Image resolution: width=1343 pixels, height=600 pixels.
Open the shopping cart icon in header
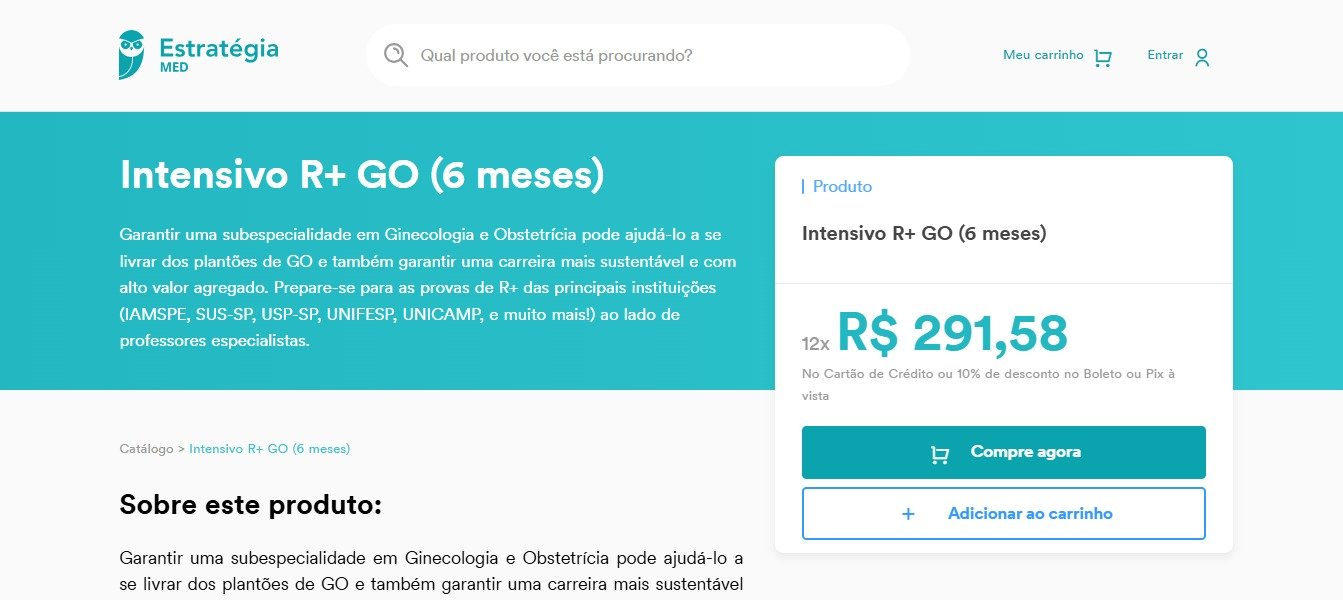1103,58
